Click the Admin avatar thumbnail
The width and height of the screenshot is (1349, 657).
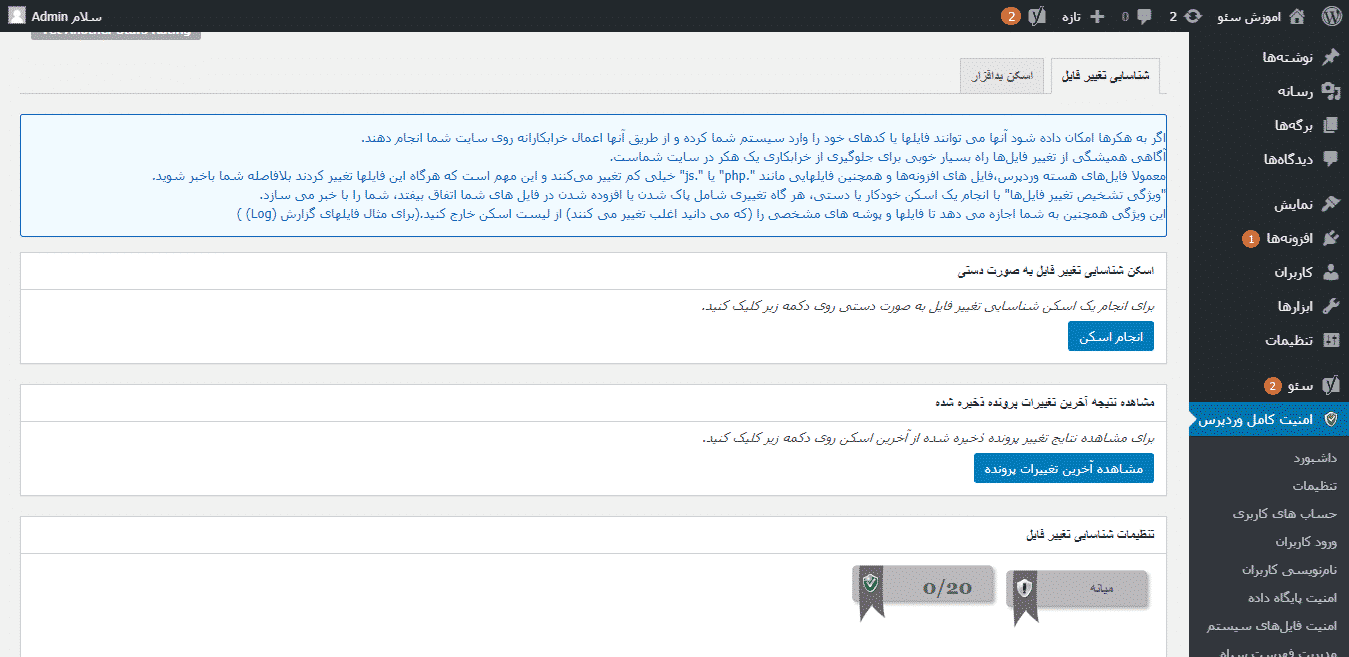pos(17,16)
